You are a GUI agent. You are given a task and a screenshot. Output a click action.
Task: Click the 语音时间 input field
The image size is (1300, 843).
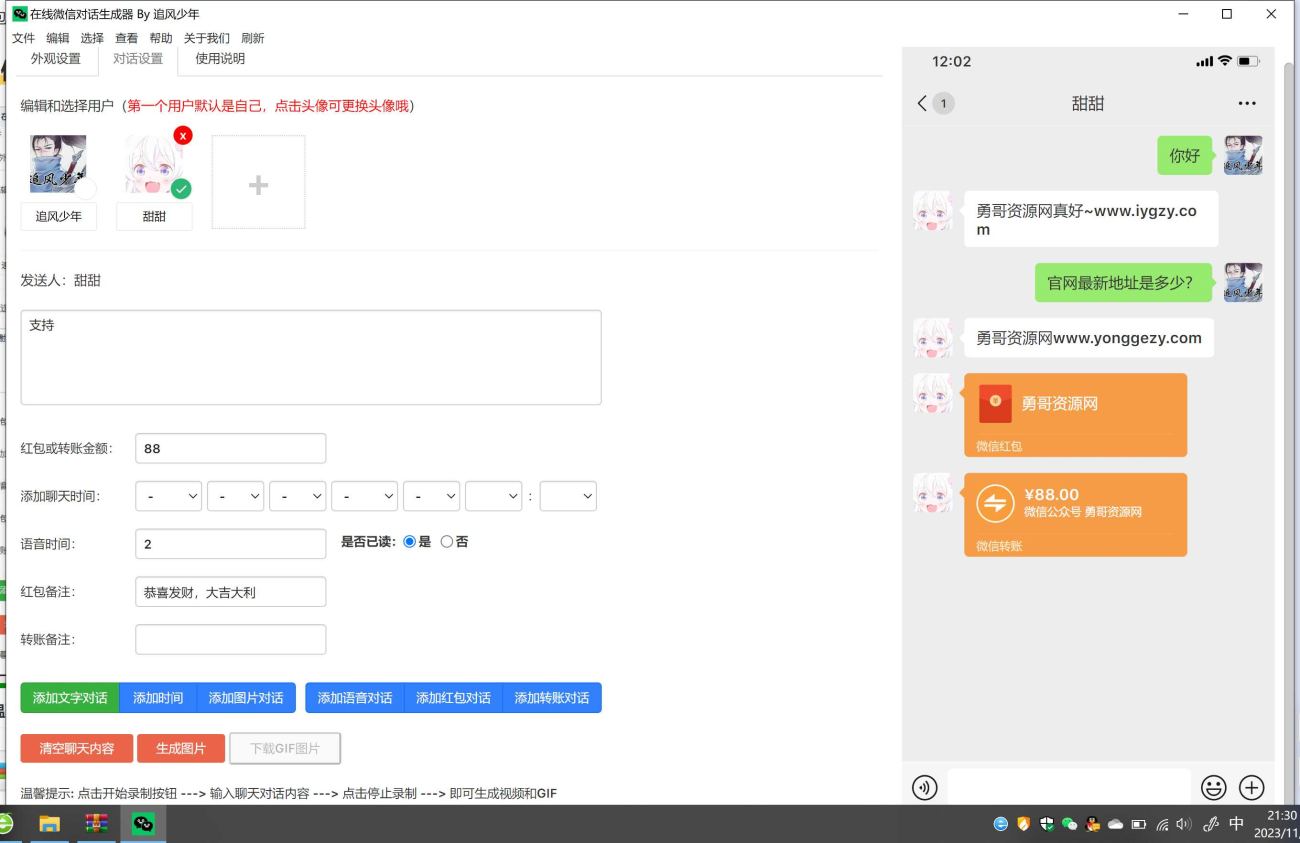tap(231, 544)
